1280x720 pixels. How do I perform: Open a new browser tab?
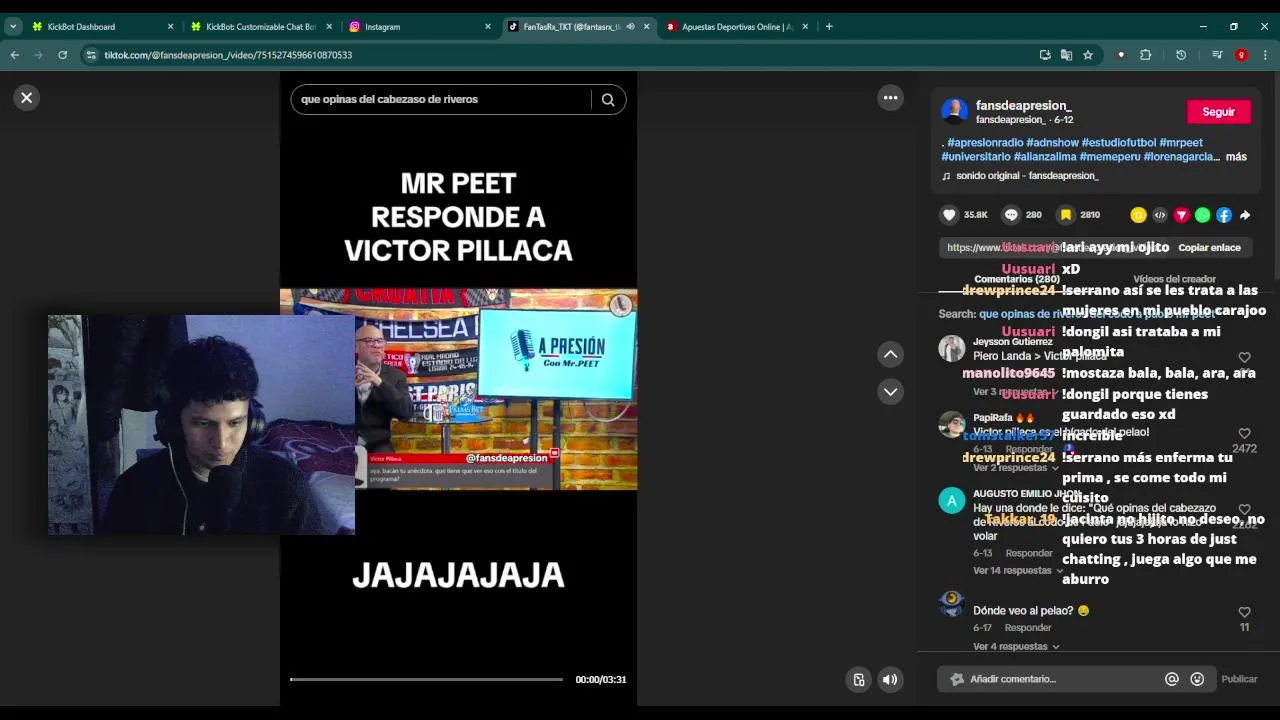[x=829, y=27]
